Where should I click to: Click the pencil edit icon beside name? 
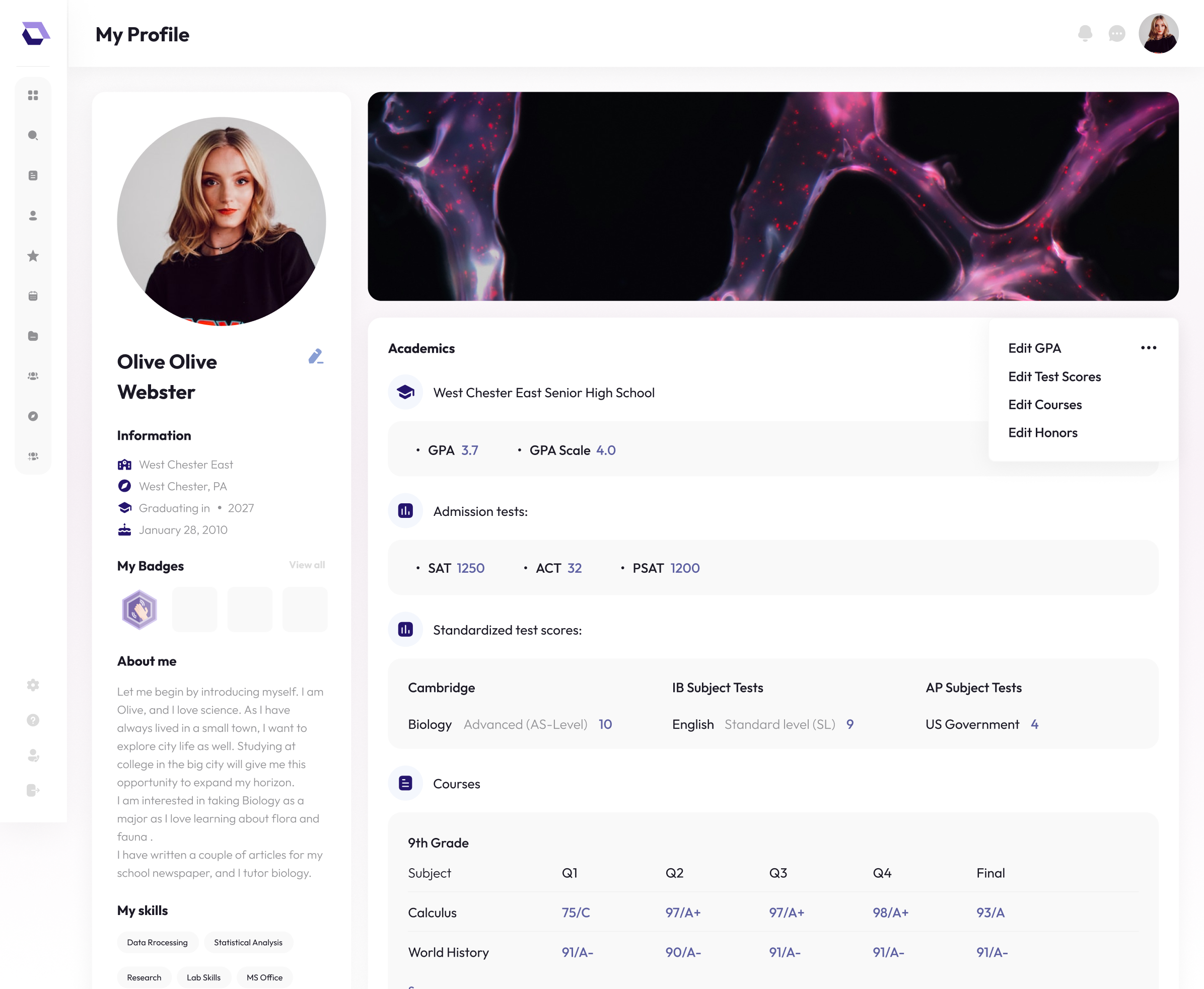315,356
